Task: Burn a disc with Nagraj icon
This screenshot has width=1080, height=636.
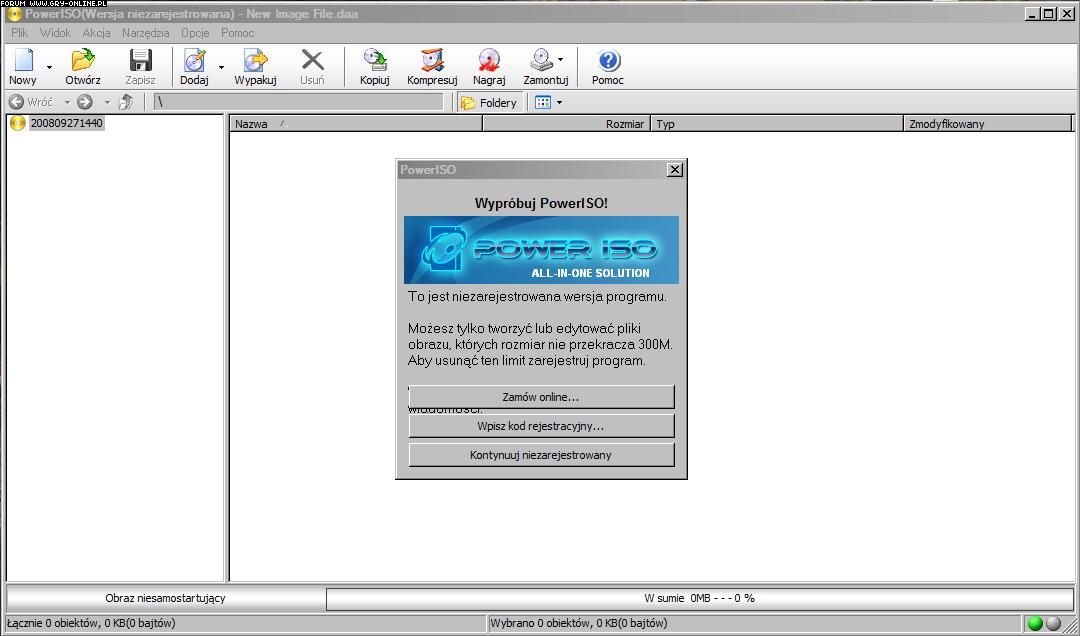Action: point(489,61)
